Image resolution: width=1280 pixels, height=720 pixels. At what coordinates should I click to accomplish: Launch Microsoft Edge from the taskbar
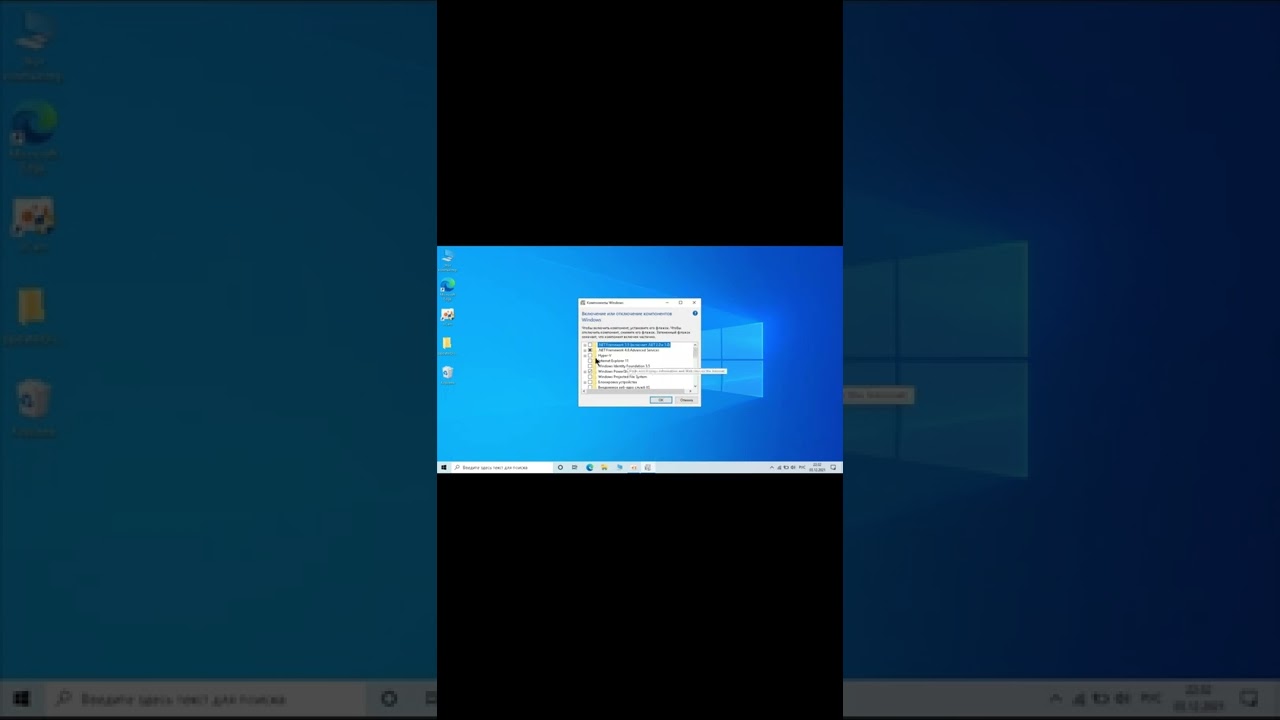coord(590,467)
